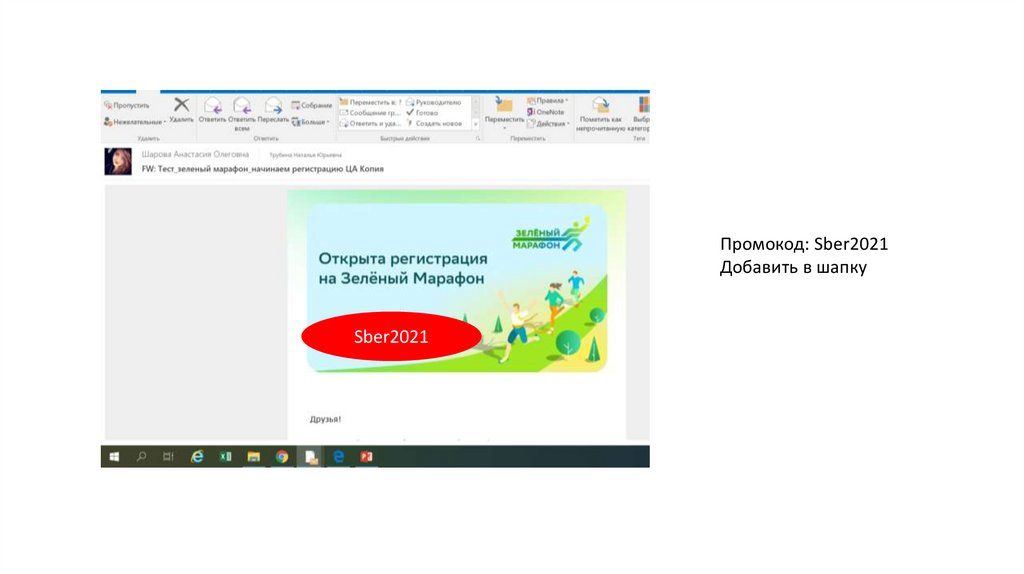The image size is (1024, 574).
Task: Launch Internet Explorer from the taskbar
Action: coord(197,456)
